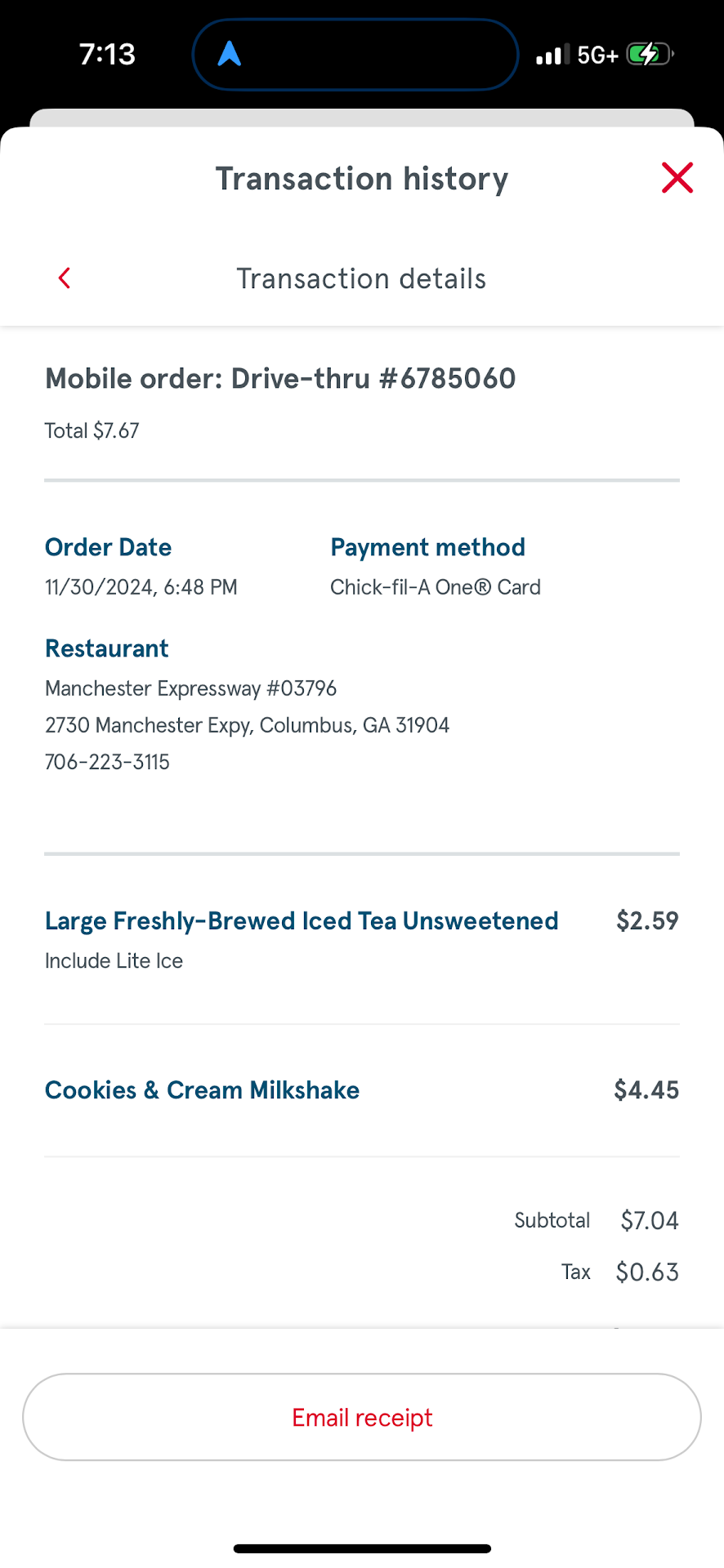Tap the battery charging icon
724x1568 pixels.
(x=649, y=55)
